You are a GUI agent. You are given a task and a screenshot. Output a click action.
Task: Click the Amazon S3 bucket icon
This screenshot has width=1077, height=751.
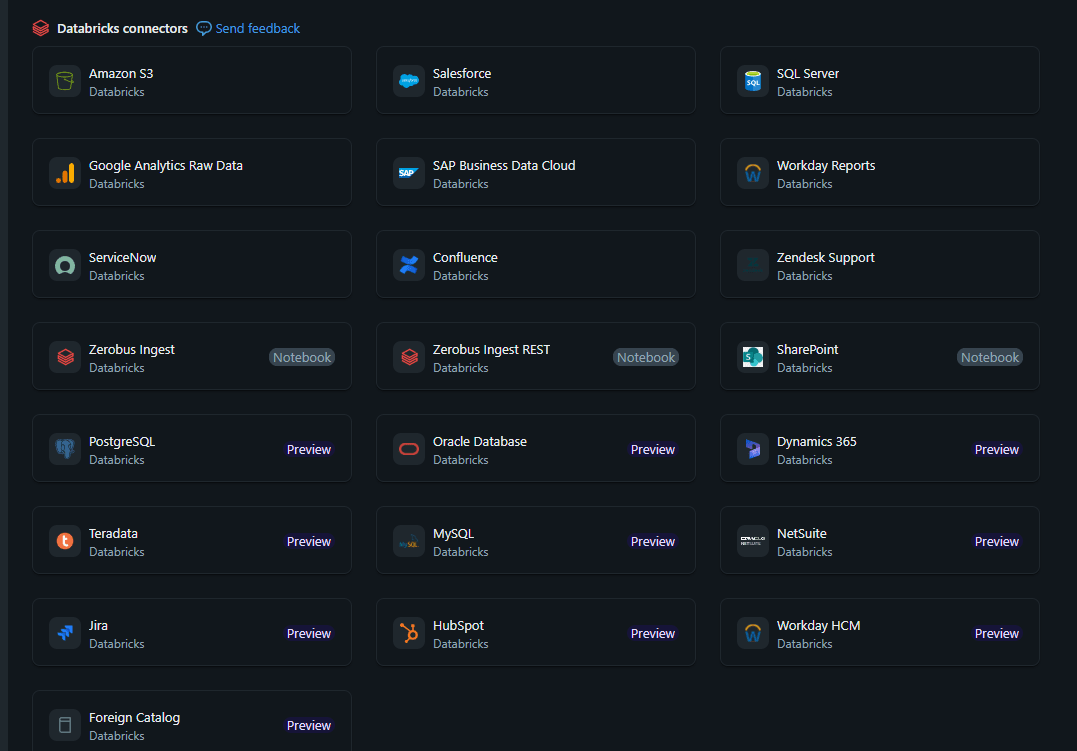click(x=65, y=81)
